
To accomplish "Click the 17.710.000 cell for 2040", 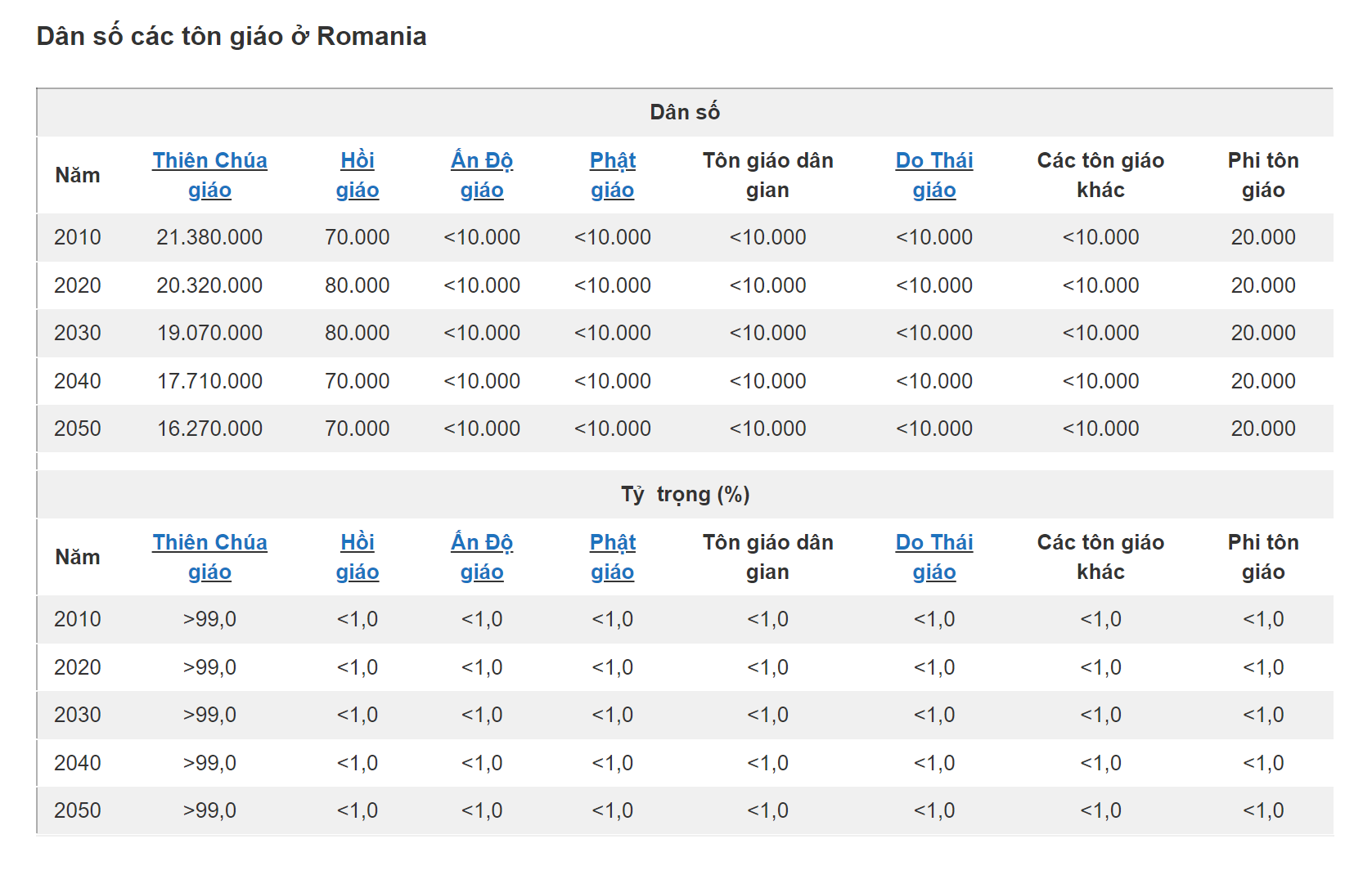I will [x=209, y=381].
